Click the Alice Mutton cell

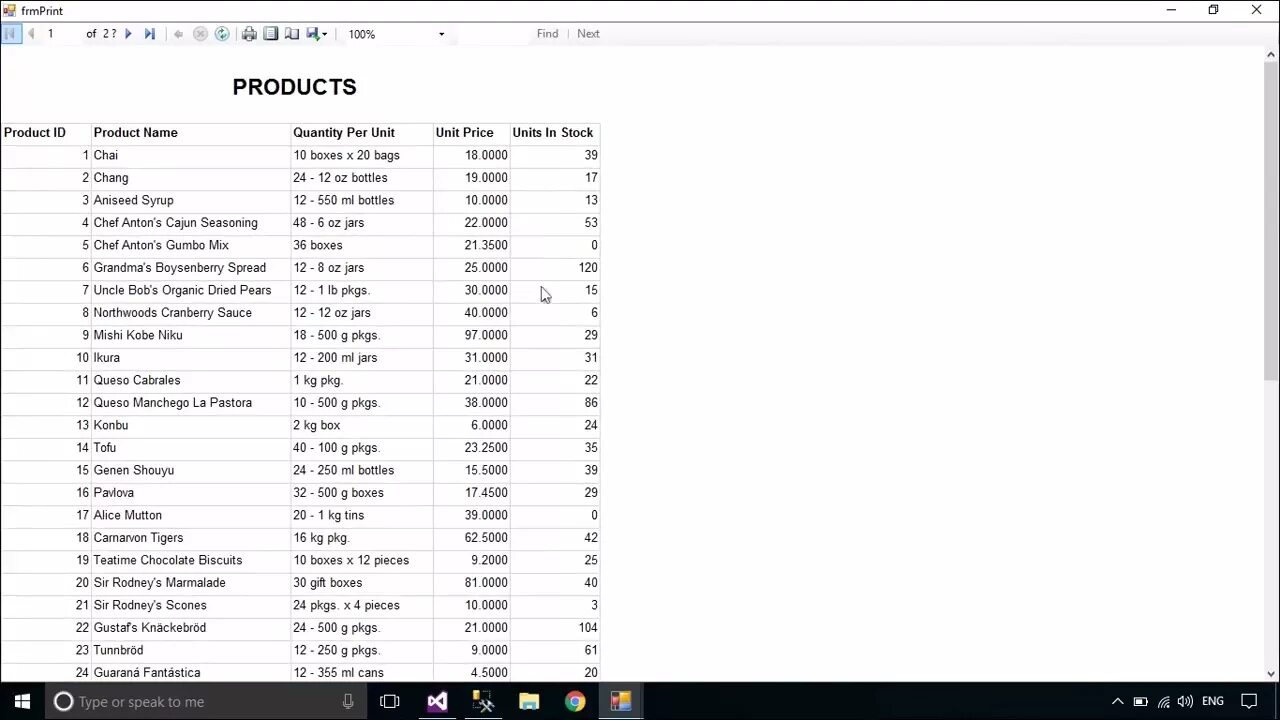190,515
